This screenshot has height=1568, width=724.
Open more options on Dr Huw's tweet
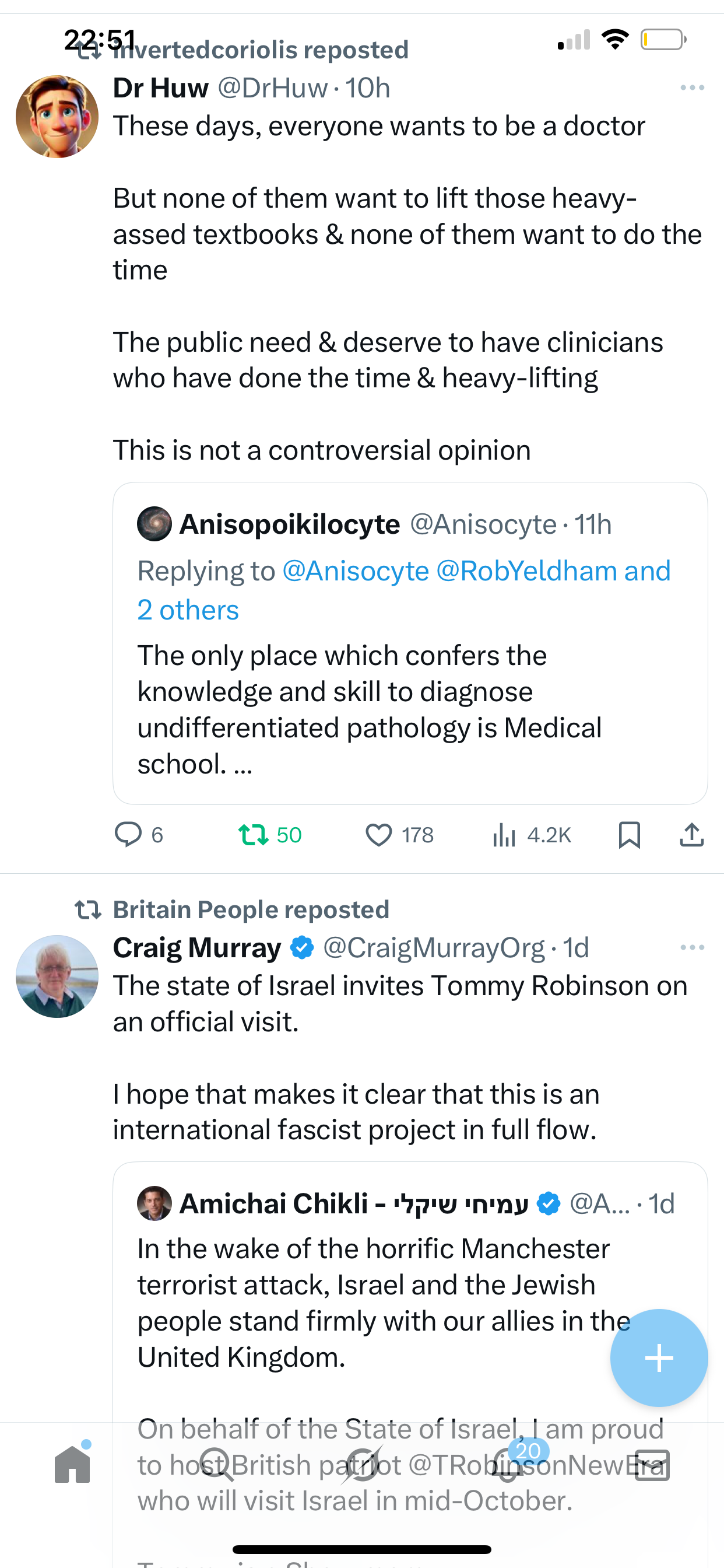(693, 87)
